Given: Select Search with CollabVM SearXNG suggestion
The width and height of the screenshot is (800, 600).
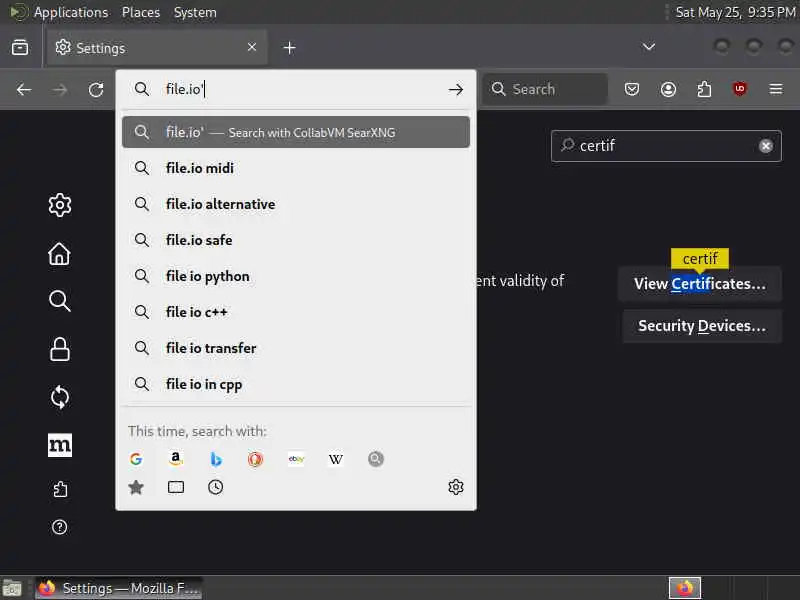Looking at the screenshot, I should pos(296,132).
